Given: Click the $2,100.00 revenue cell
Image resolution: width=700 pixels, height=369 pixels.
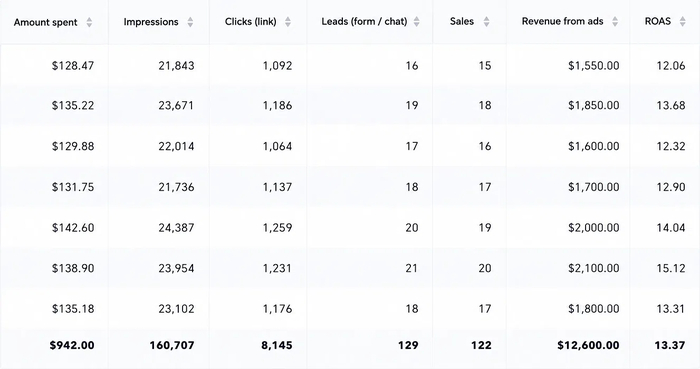Looking at the screenshot, I should click(594, 269).
